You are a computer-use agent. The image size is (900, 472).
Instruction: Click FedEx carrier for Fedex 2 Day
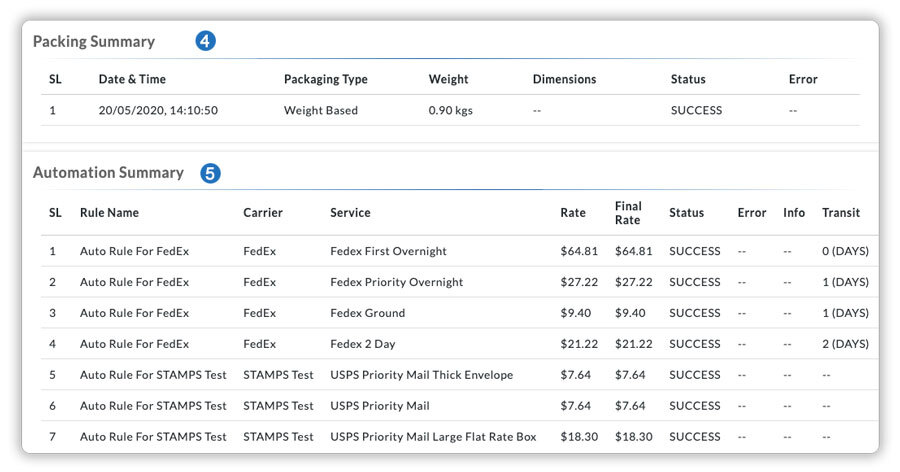(259, 344)
